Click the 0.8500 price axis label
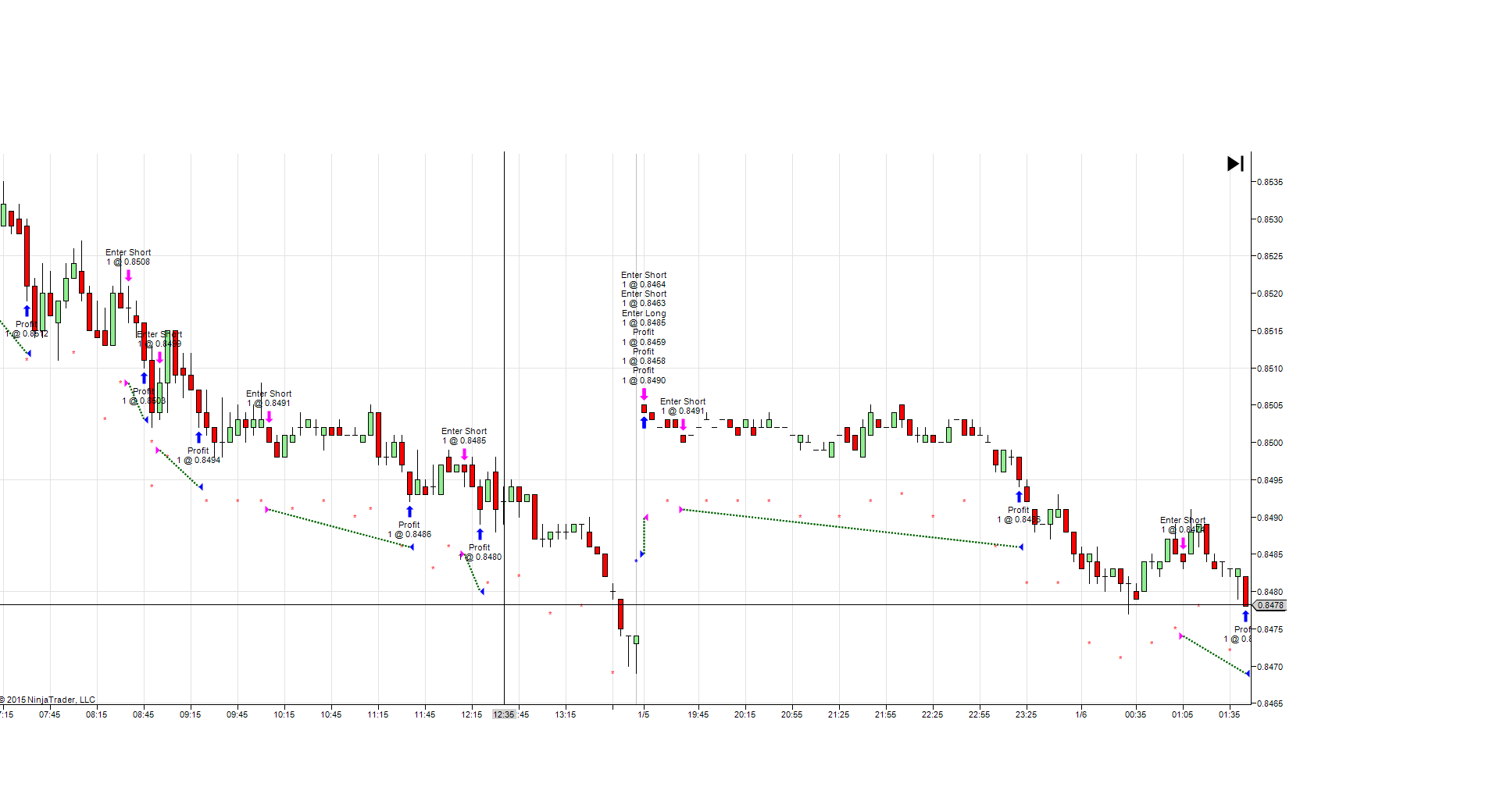 coord(1270,443)
